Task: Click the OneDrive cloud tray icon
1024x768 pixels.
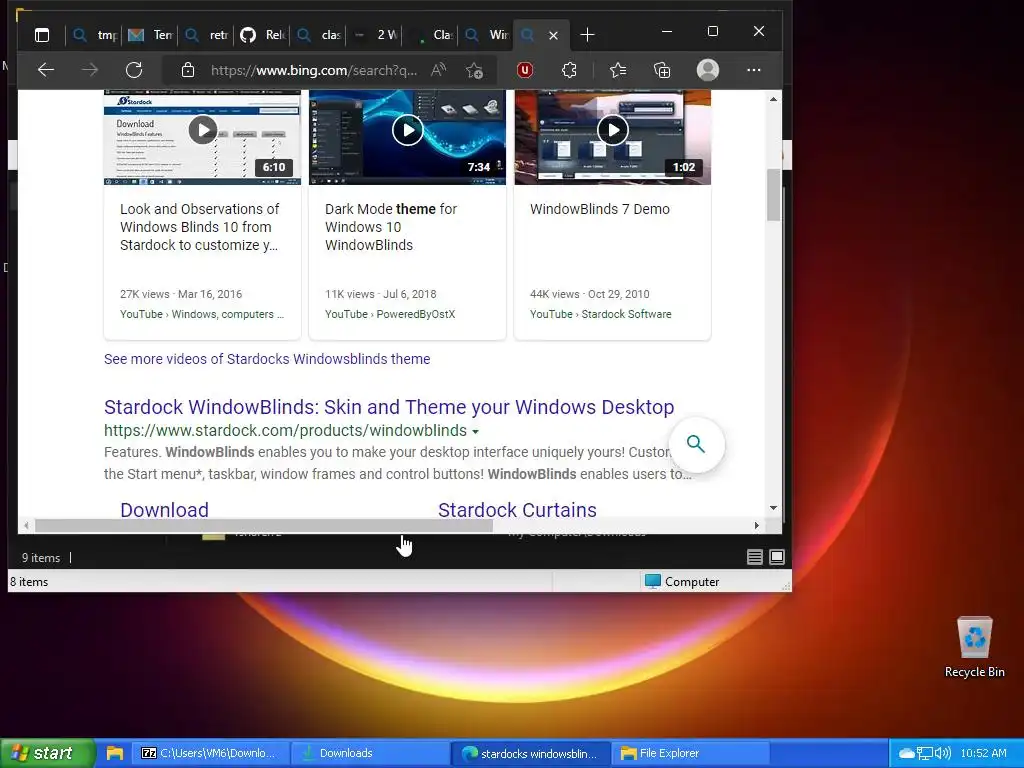Action: click(906, 754)
